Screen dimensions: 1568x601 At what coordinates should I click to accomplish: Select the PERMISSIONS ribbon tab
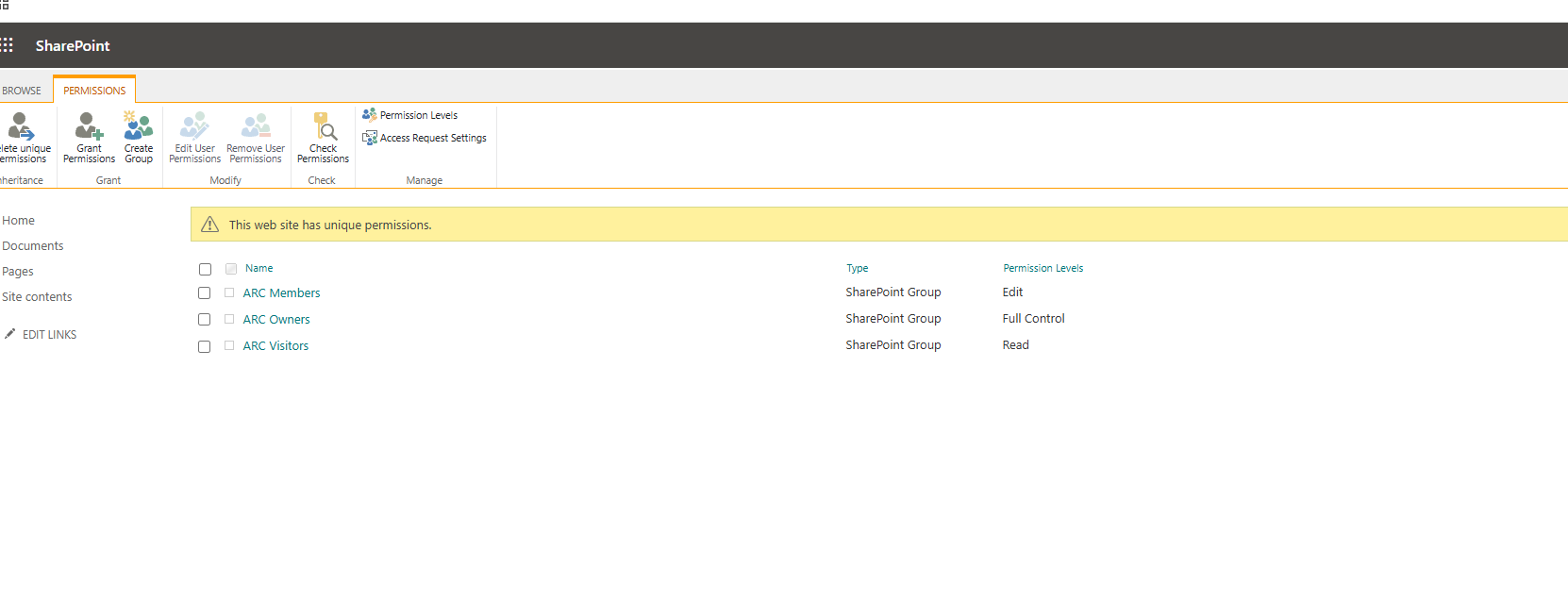(94, 91)
